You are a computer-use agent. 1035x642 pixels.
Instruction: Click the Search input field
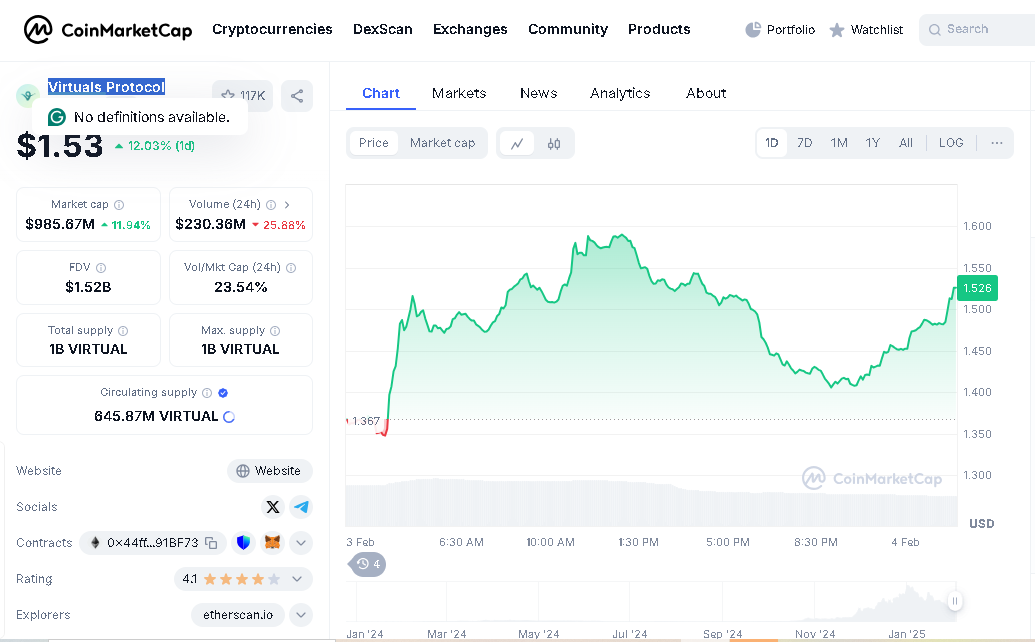(978, 30)
